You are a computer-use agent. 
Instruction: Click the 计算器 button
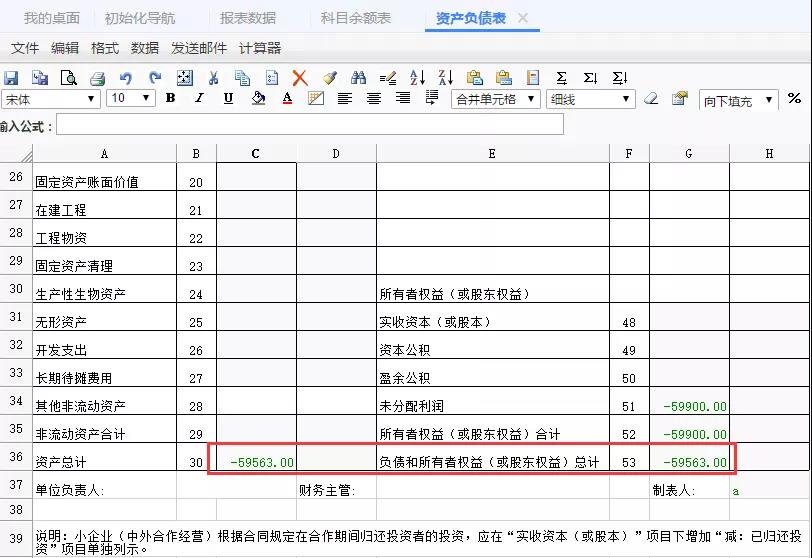260,48
